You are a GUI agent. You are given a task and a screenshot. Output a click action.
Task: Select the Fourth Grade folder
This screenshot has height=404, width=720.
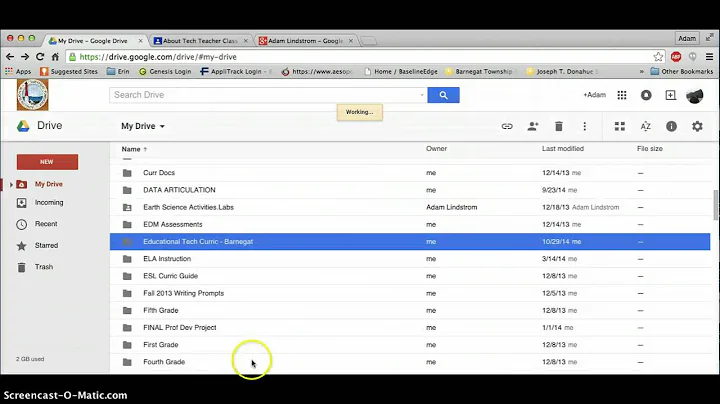pos(410,362)
